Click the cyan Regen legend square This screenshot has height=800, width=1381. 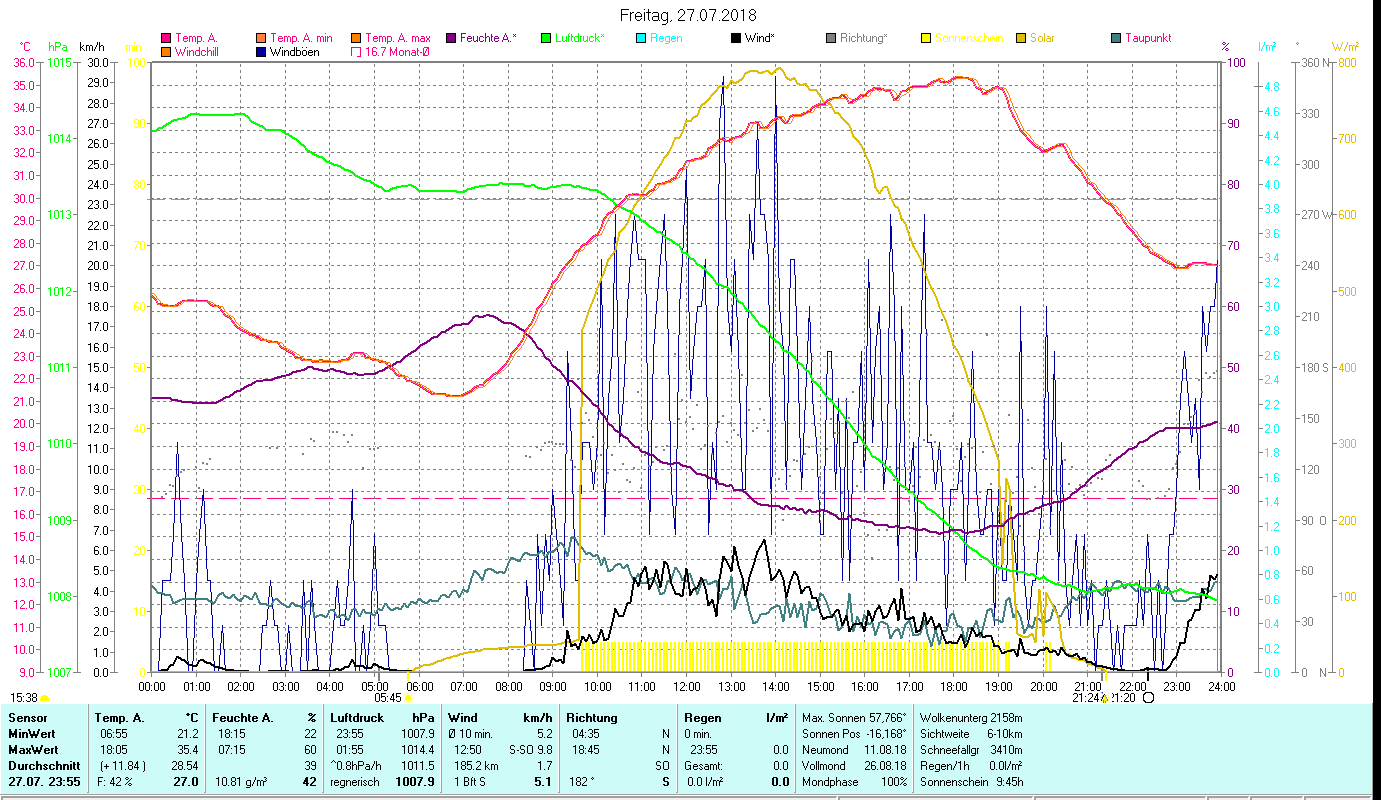(x=641, y=38)
